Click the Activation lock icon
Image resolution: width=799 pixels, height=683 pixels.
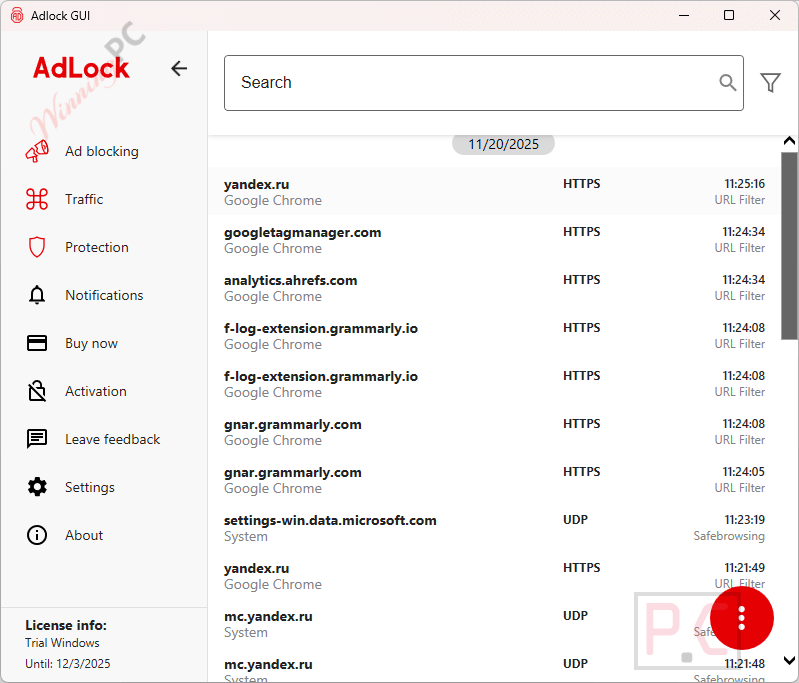pos(37,391)
